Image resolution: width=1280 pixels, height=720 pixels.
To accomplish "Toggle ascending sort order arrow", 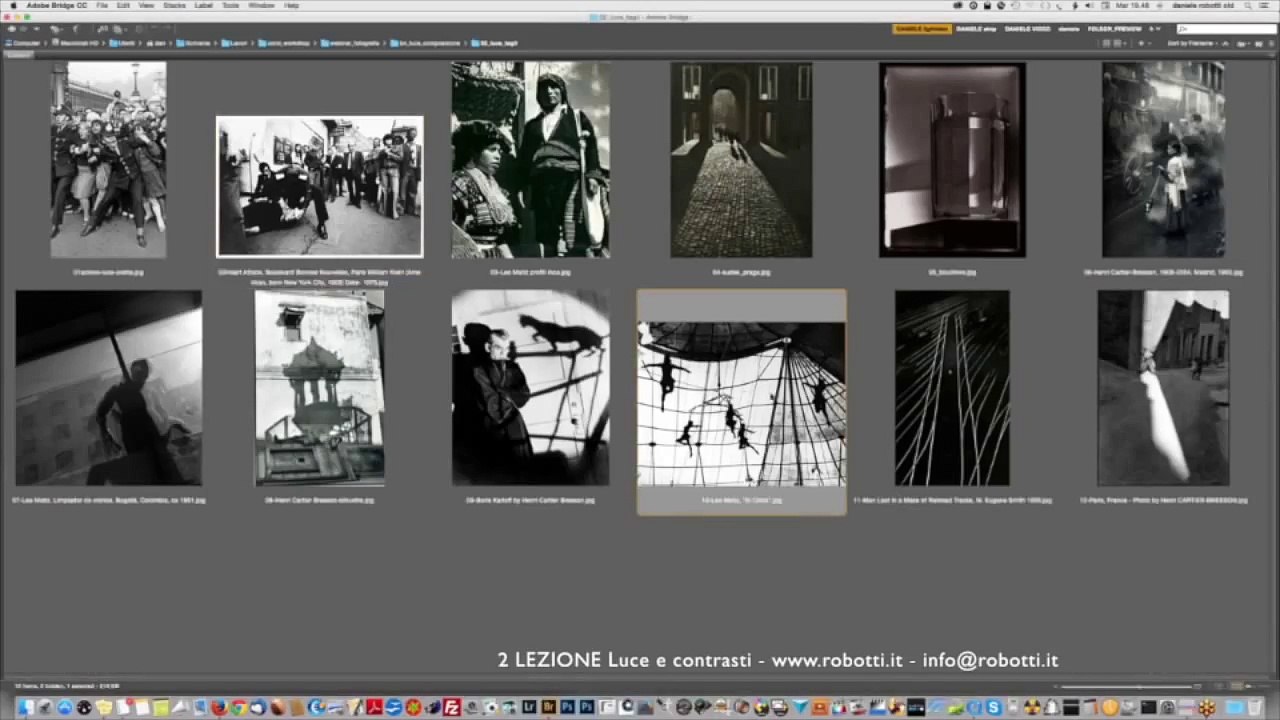I will [1225, 43].
